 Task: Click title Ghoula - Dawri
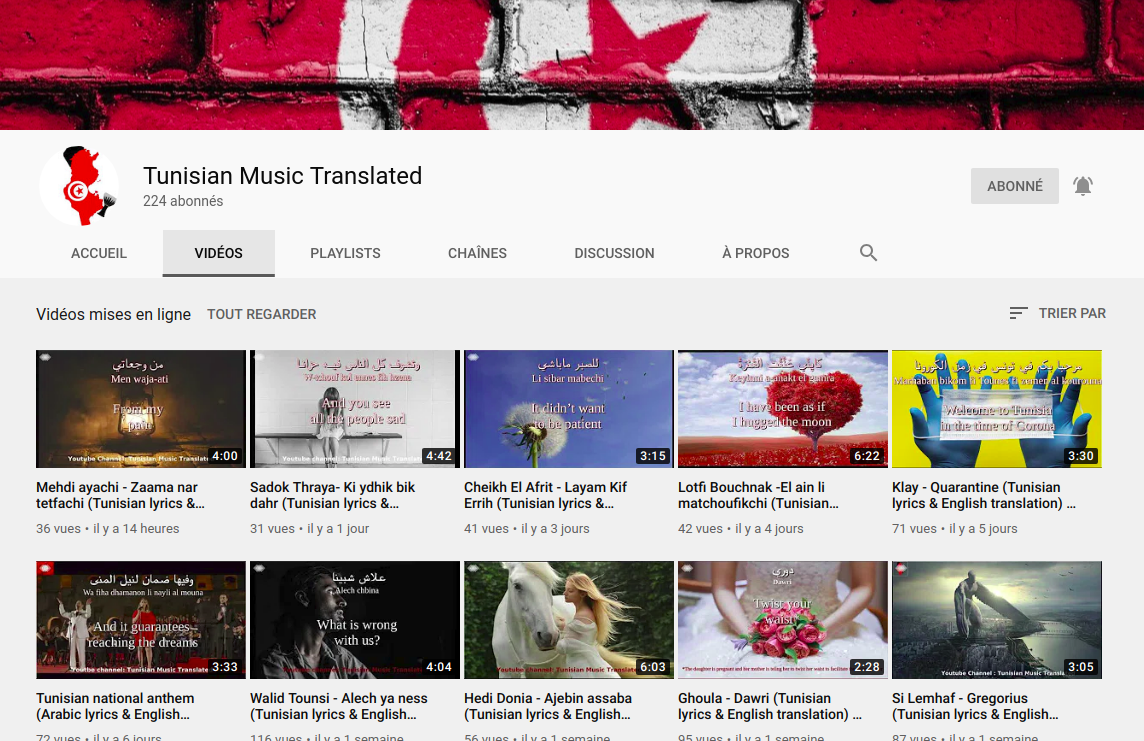pyautogui.click(x=770, y=706)
